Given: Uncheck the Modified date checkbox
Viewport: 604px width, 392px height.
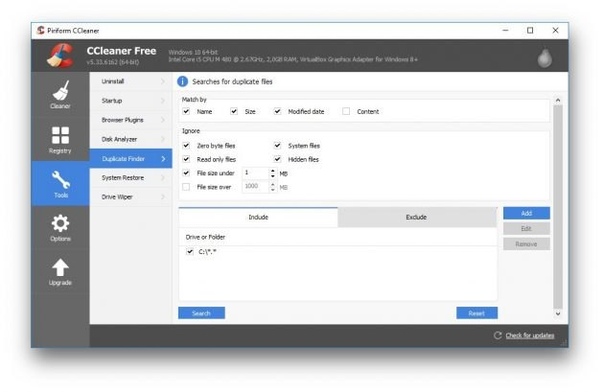Looking at the screenshot, I should (x=277, y=111).
